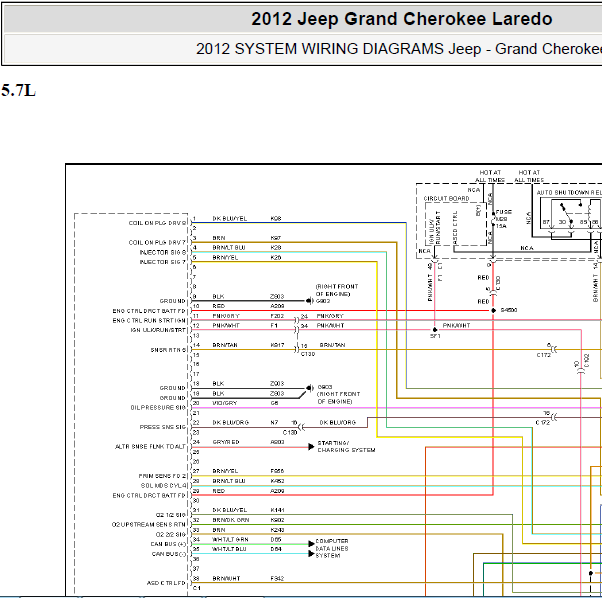The width and height of the screenshot is (602, 598).
Task: Click the 'INJECTOR SIG 8' pin label
Action: pos(163,252)
